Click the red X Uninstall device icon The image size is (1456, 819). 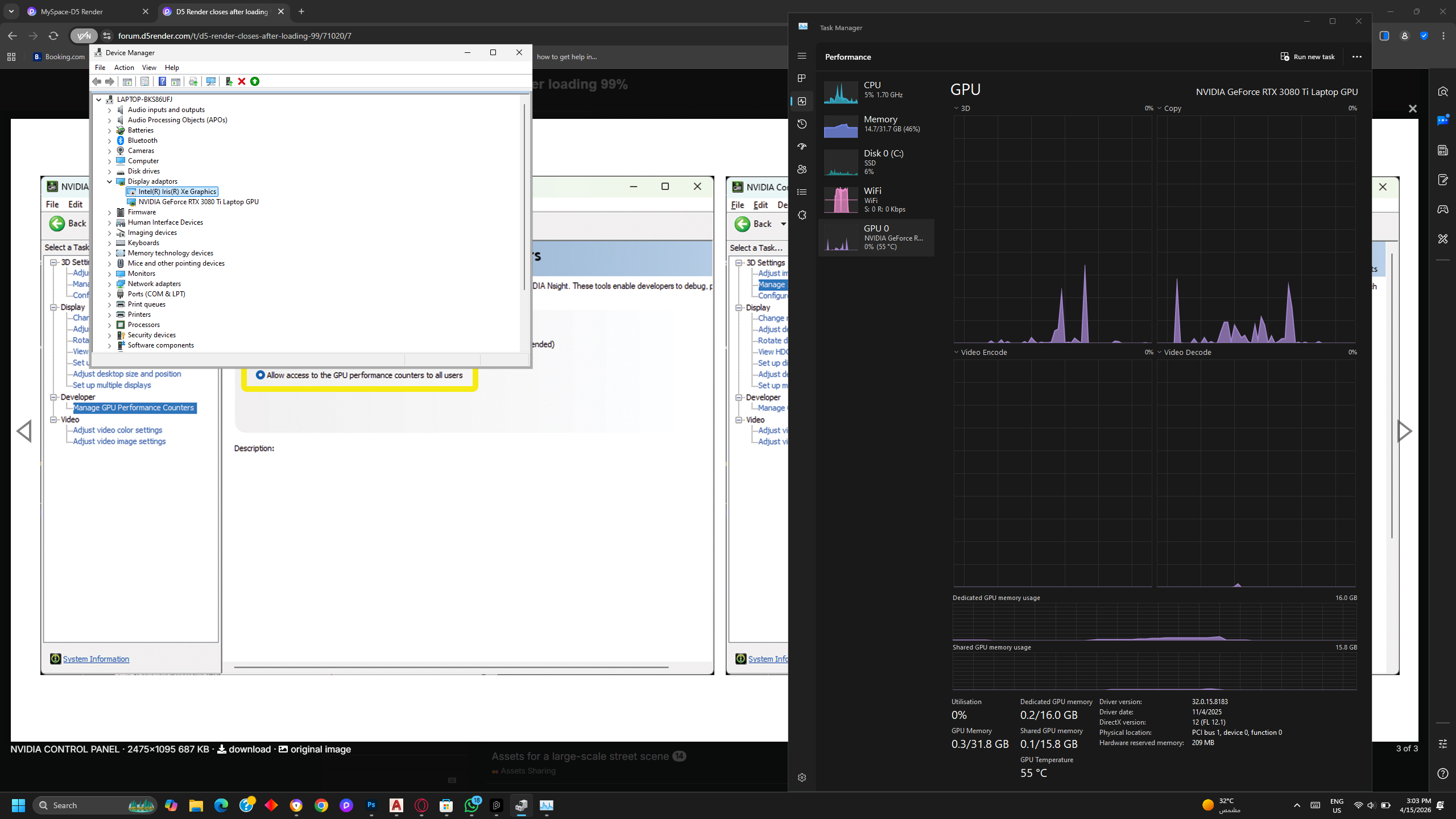coord(242,81)
